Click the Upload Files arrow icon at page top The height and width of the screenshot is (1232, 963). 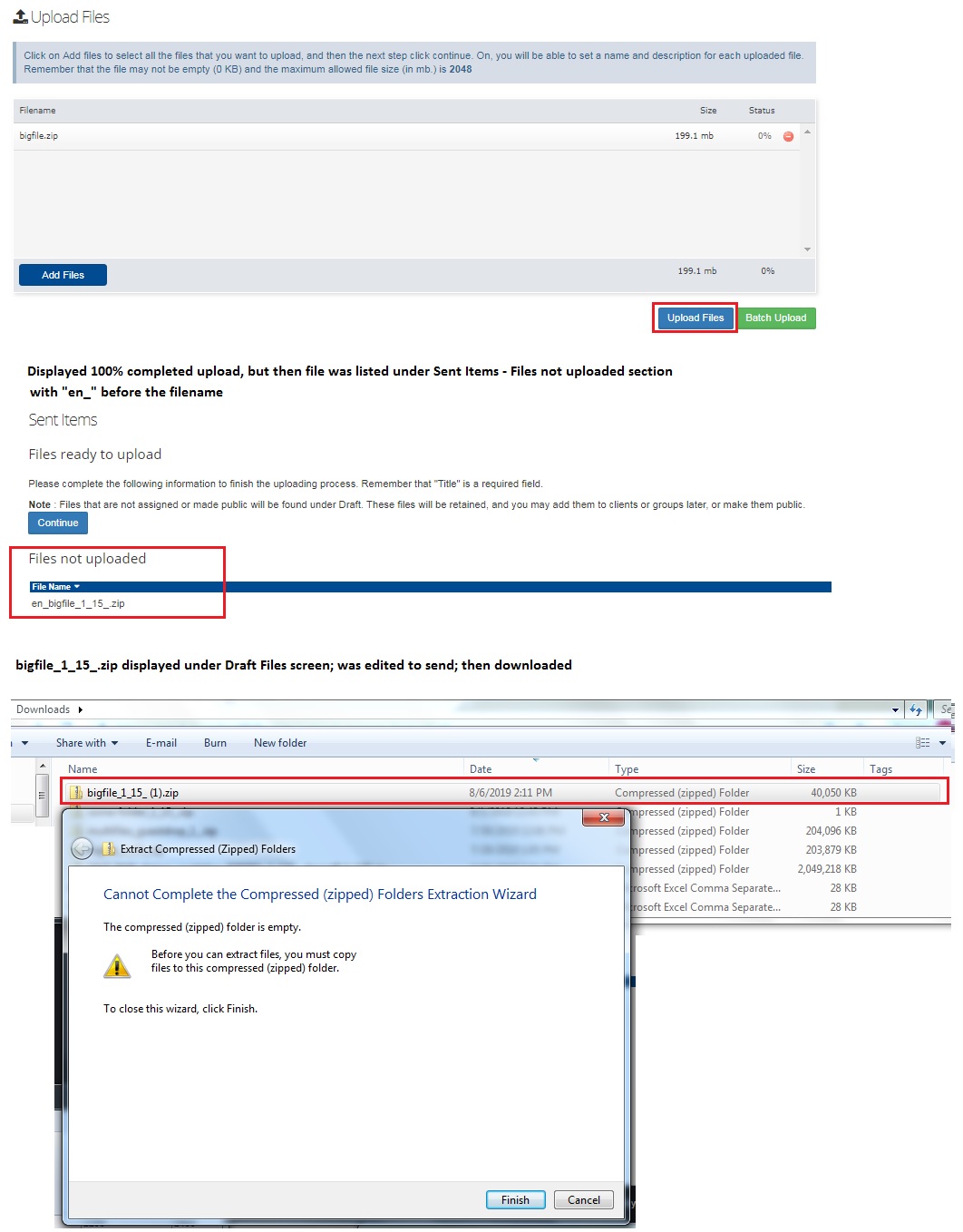pyautogui.click(x=20, y=15)
